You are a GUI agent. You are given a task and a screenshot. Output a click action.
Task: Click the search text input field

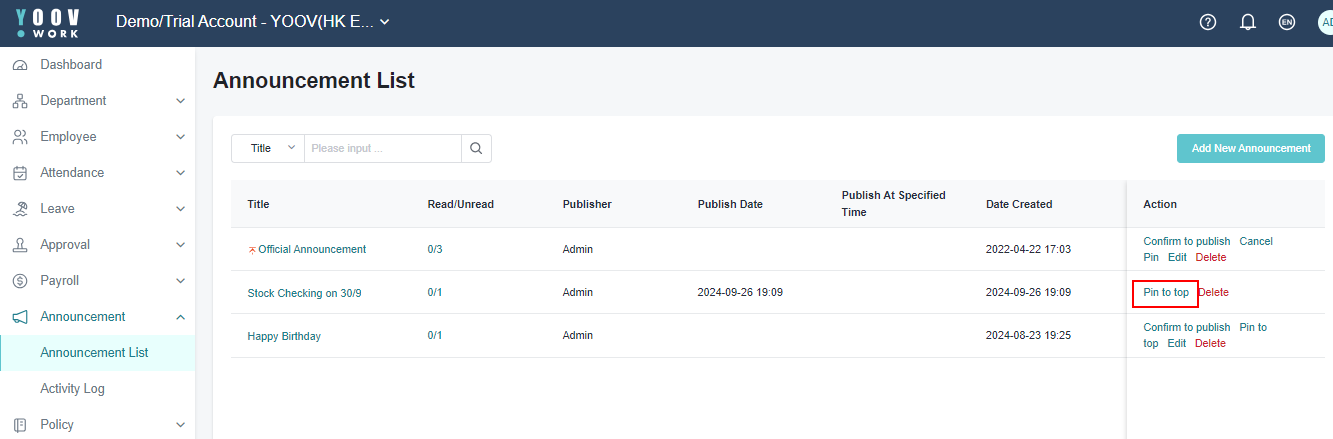(382, 148)
